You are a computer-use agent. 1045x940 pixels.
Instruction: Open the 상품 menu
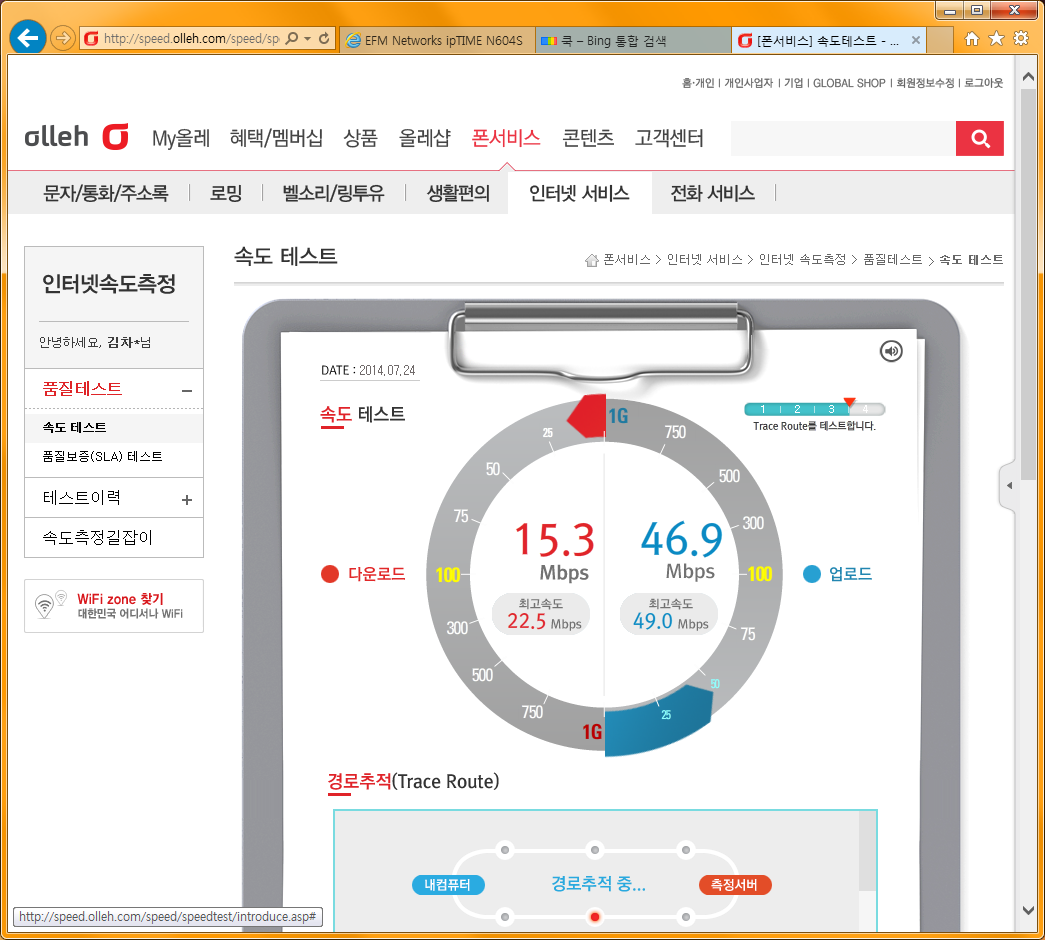coord(361,138)
